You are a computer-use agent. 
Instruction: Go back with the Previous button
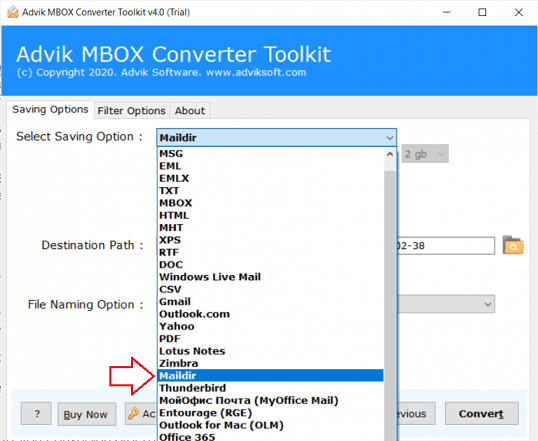point(416,414)
